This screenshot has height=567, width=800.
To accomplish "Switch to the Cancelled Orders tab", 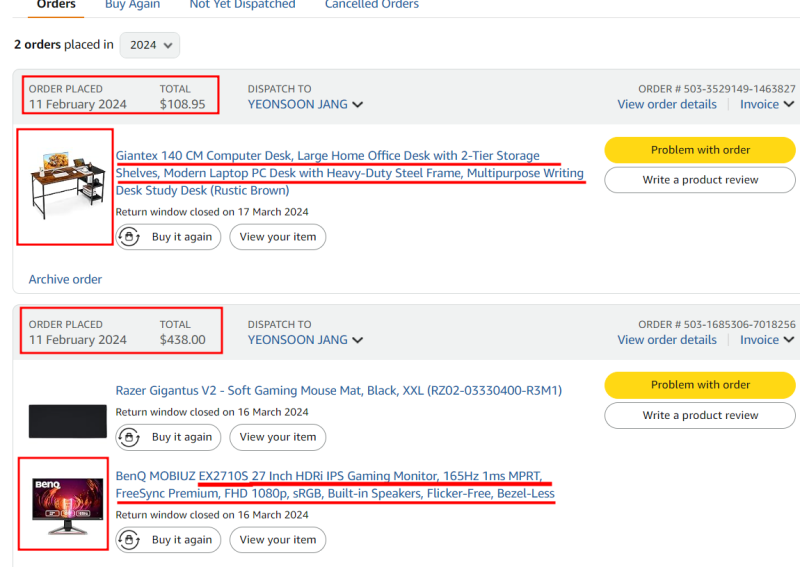I will 372,5.
